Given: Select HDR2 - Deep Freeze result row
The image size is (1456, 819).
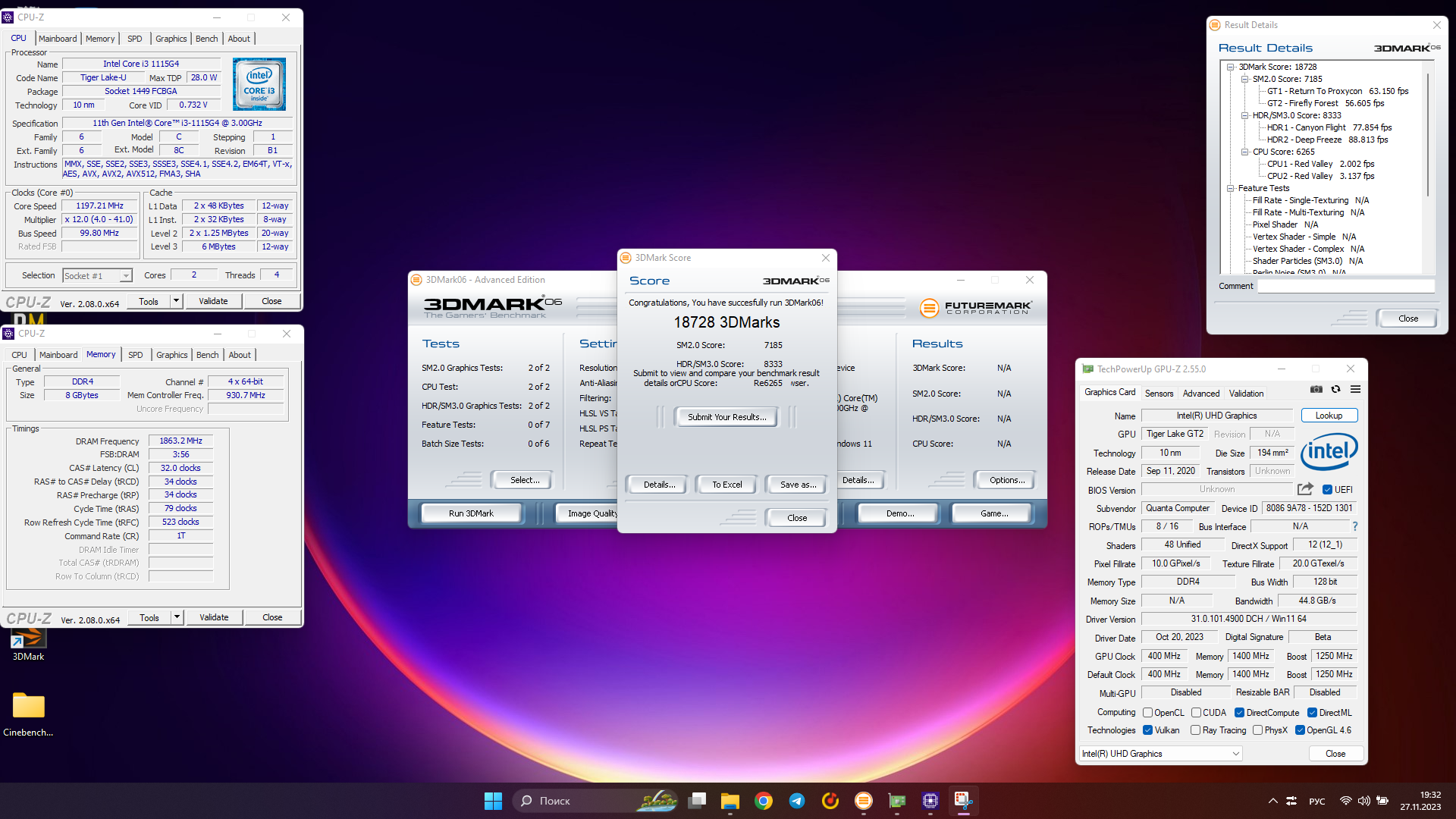Looking at the screenshot, I should 1327,140.
